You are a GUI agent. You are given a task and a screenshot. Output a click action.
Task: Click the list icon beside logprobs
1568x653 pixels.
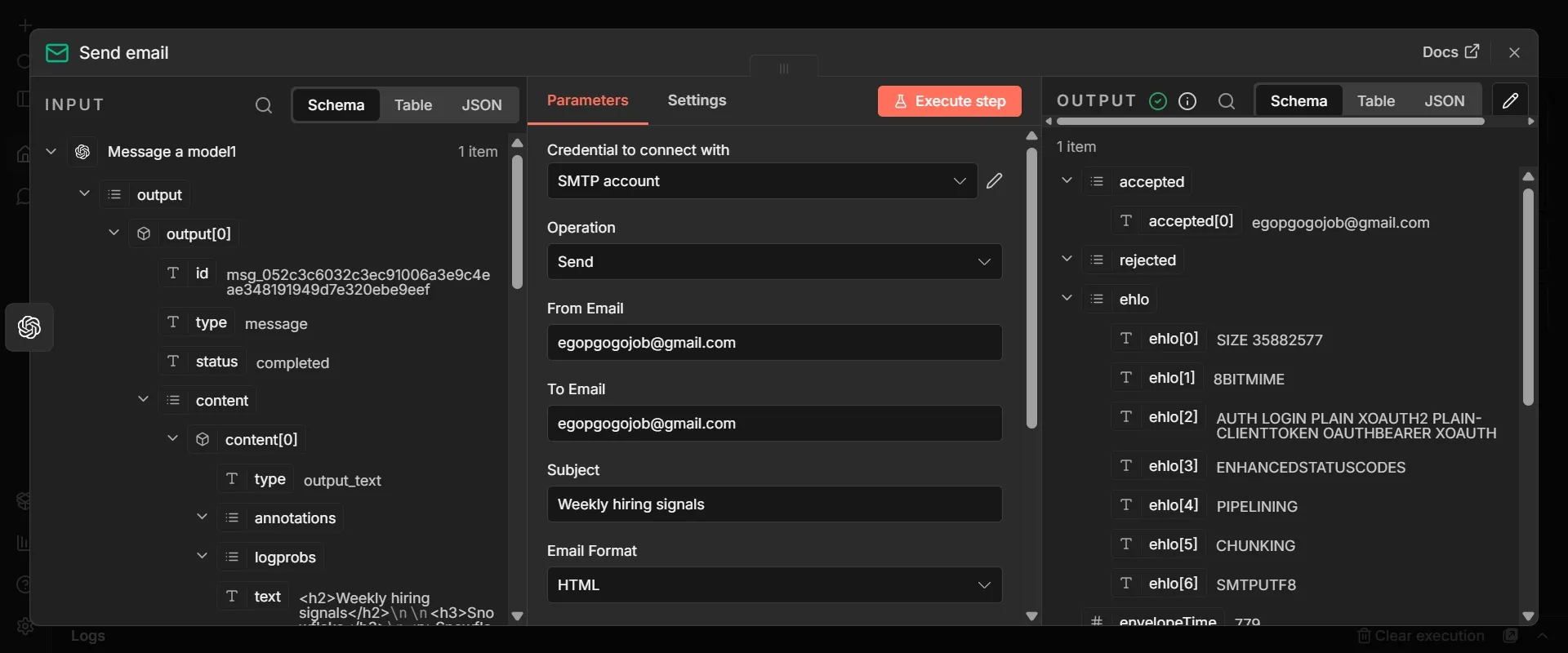232,557
